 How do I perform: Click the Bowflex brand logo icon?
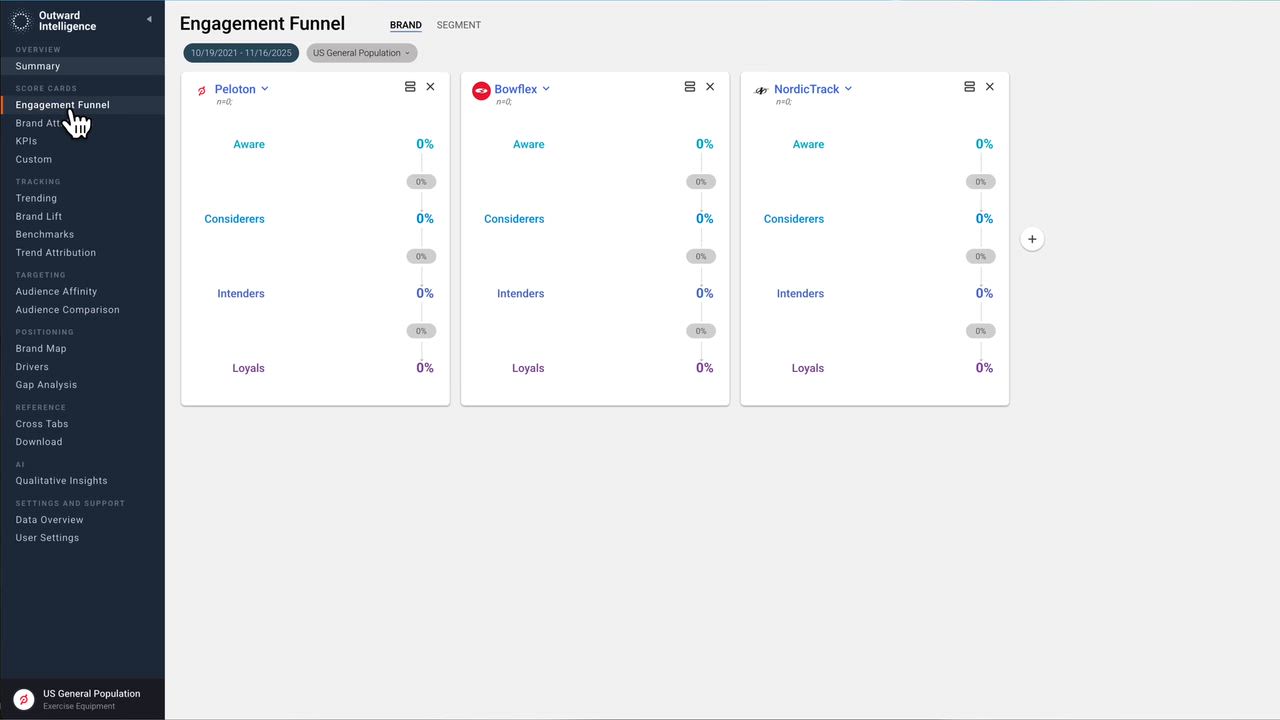481,91
